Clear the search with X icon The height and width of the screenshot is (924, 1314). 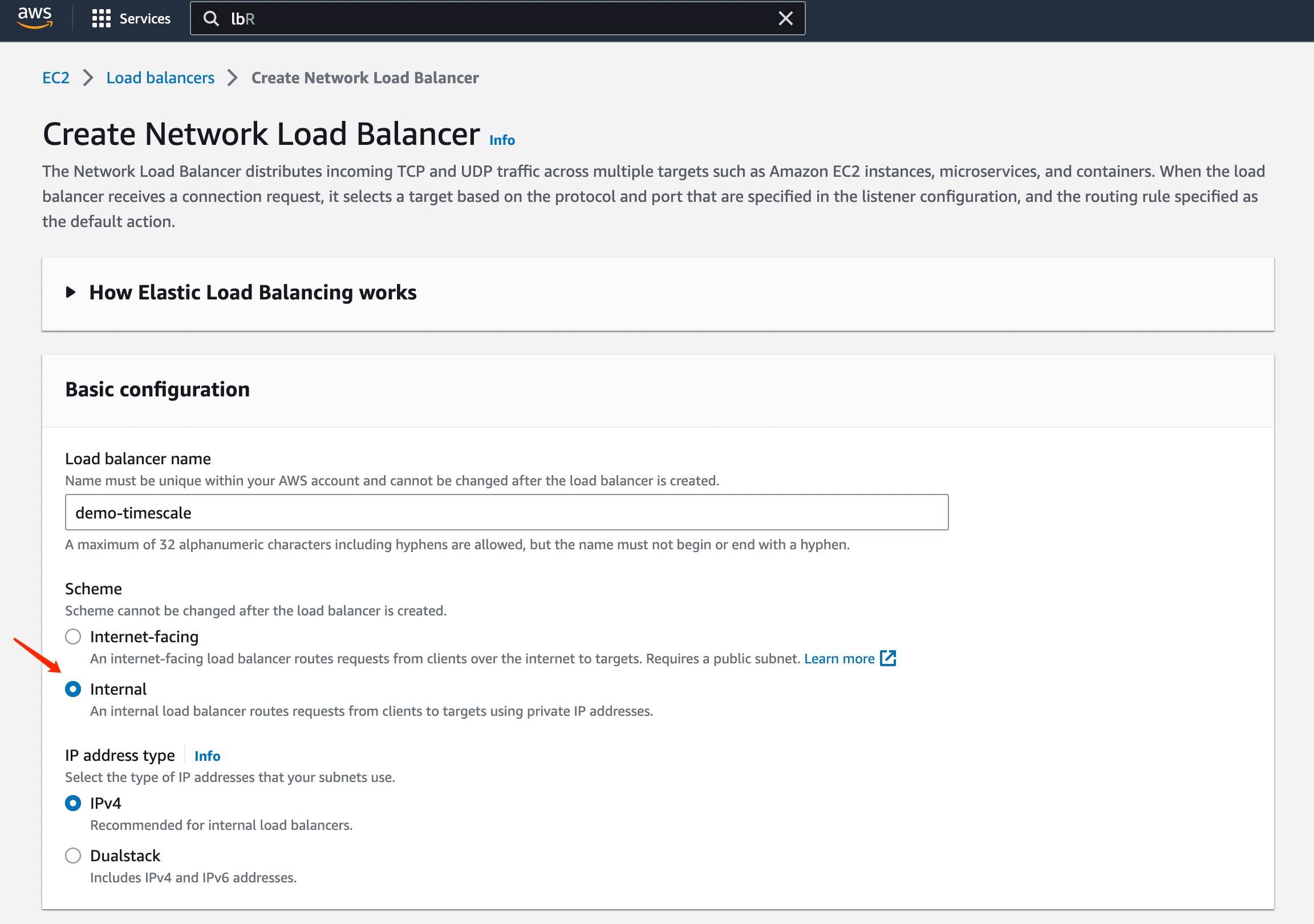785,18
